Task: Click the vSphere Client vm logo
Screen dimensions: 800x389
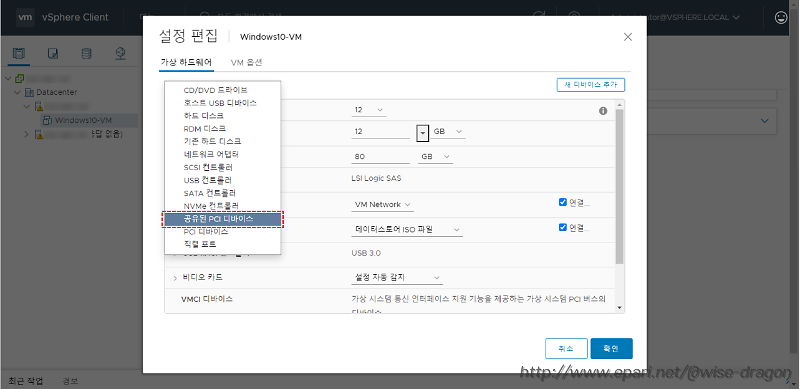Action: click(x=26, y=17)
